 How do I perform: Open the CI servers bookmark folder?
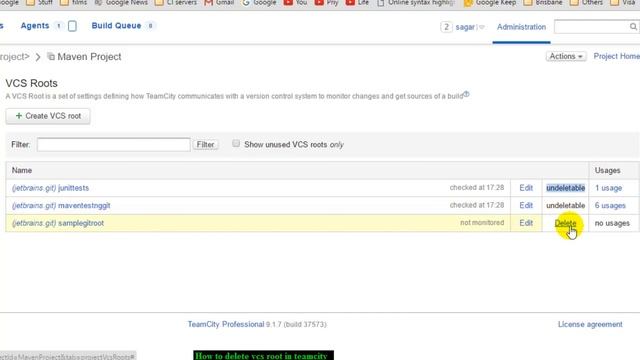pyautogui.click(x=176, y=2)
